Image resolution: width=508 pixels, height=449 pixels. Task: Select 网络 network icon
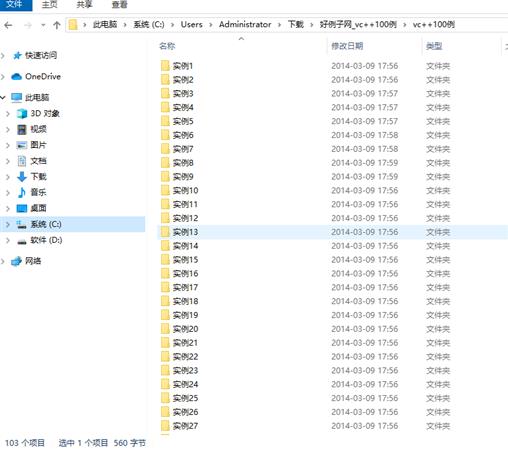16,261
